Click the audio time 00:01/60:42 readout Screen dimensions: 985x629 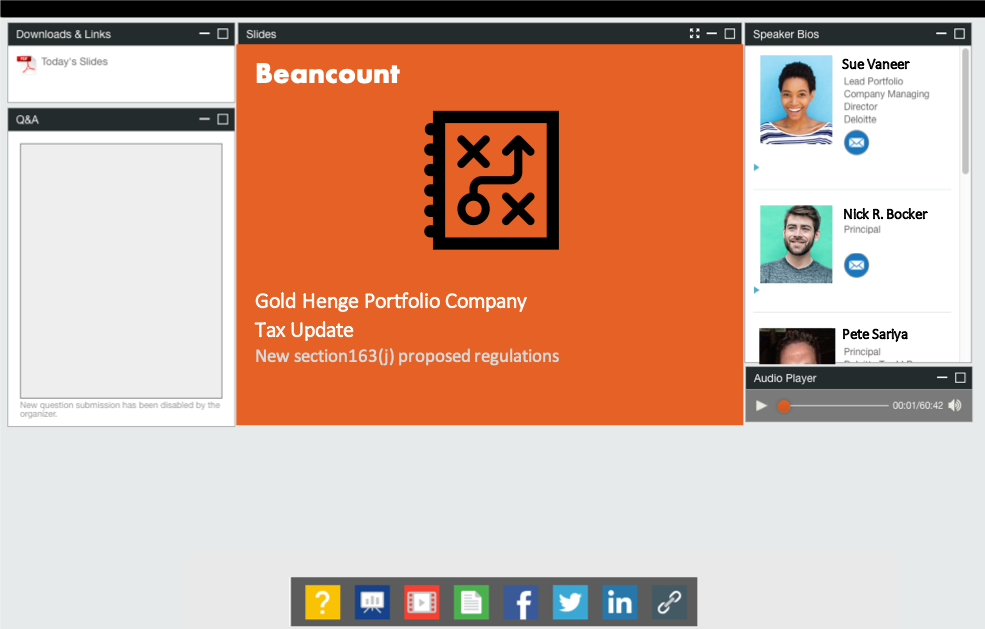(918, 406)
